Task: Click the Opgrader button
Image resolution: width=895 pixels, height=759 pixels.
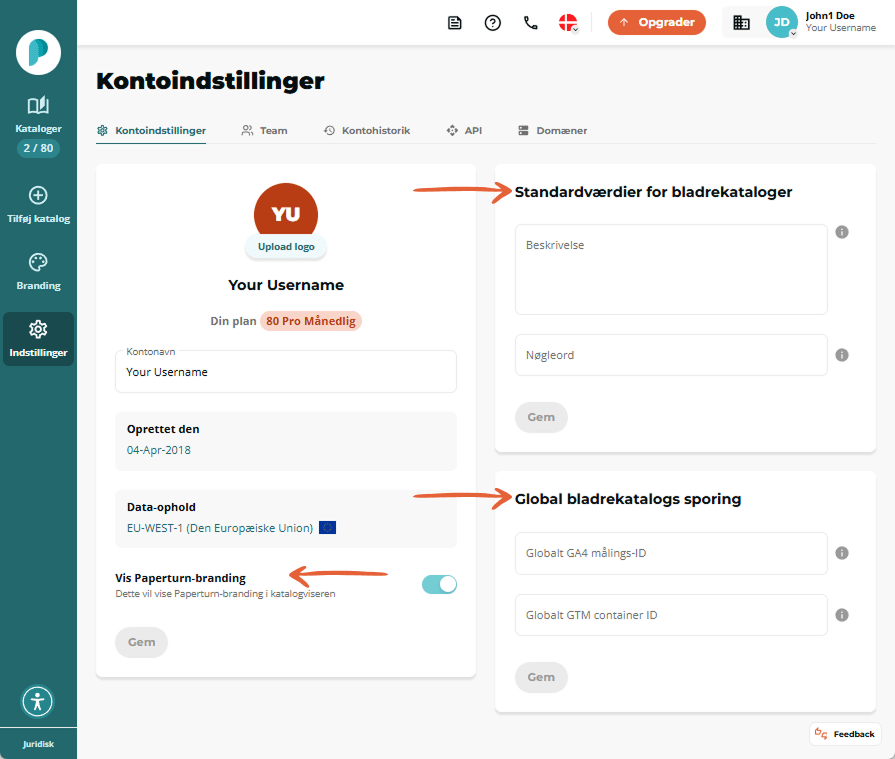Action: coord(656,22)
